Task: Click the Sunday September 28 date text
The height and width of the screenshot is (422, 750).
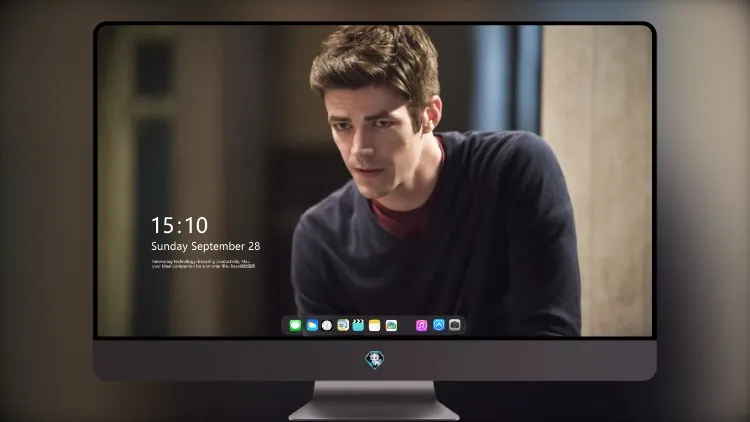Action: pyautogui.click(x=206, y=246)
